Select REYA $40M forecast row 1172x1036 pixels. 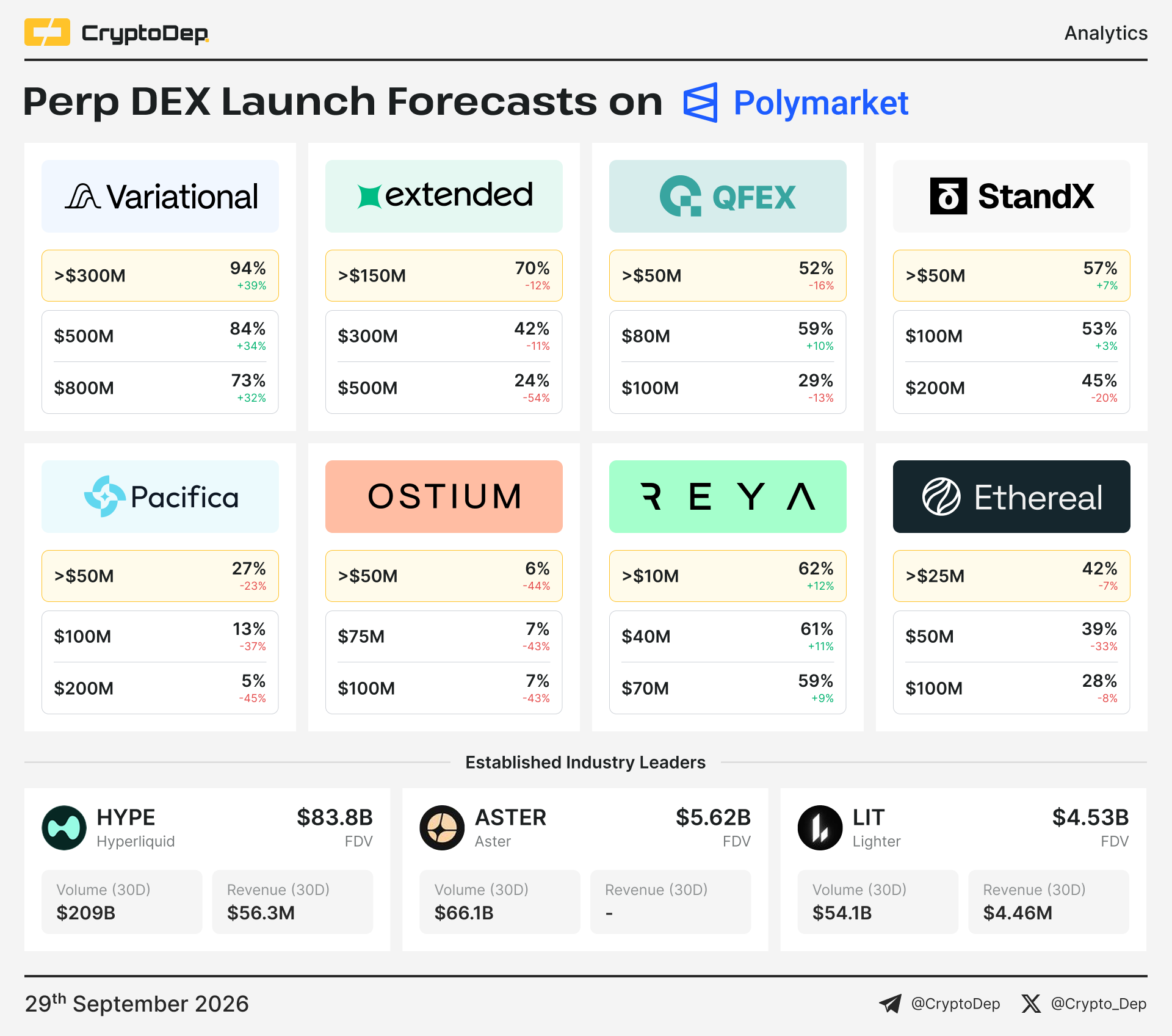point(728,636)
